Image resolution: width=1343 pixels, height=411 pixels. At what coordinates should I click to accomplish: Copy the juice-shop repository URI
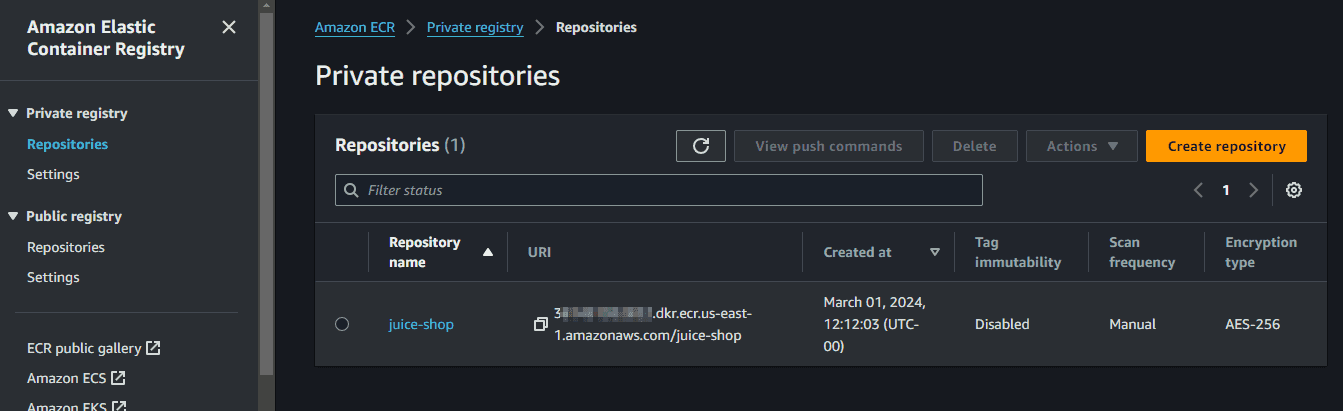(540, 324)
